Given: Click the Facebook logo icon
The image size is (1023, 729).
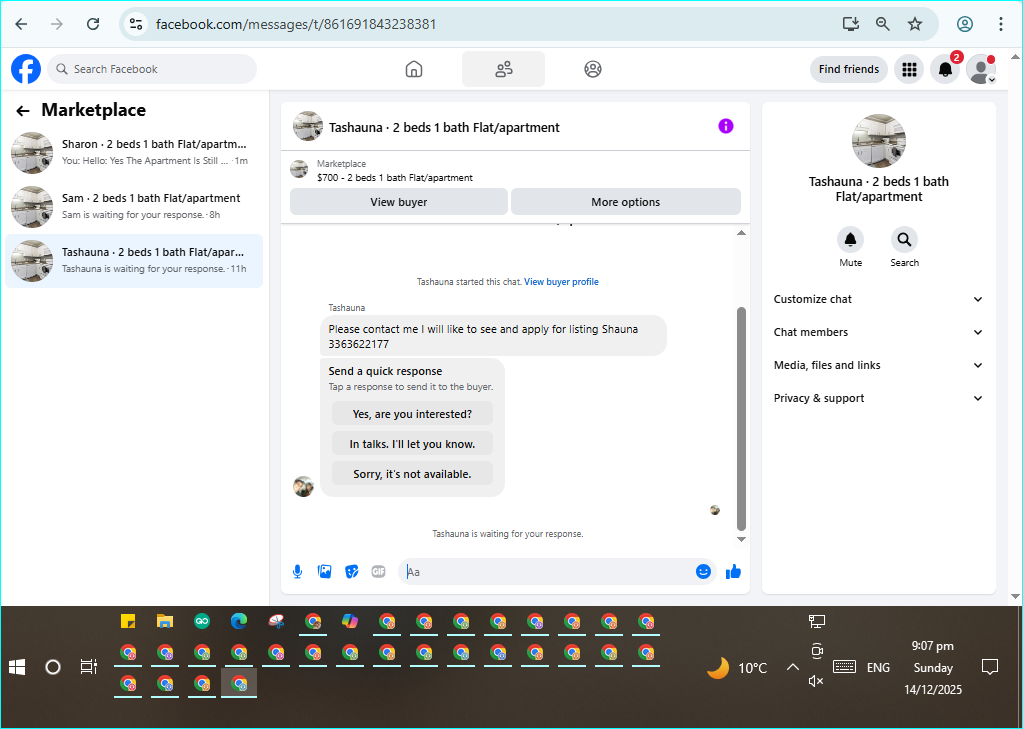Looking at the screenshot, I should click(x=26, y=69).
